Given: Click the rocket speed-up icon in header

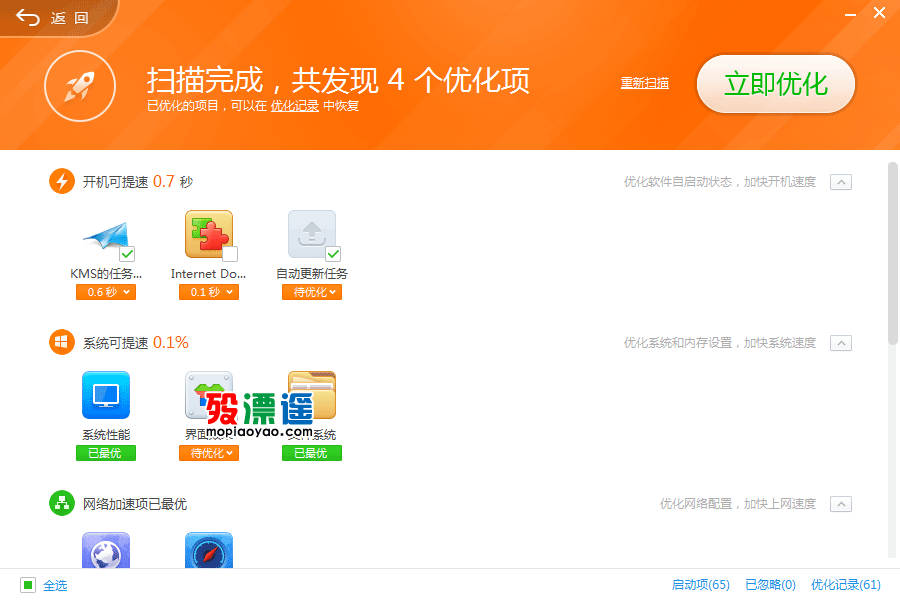Looking at the screenshot, I should (80, 86).
